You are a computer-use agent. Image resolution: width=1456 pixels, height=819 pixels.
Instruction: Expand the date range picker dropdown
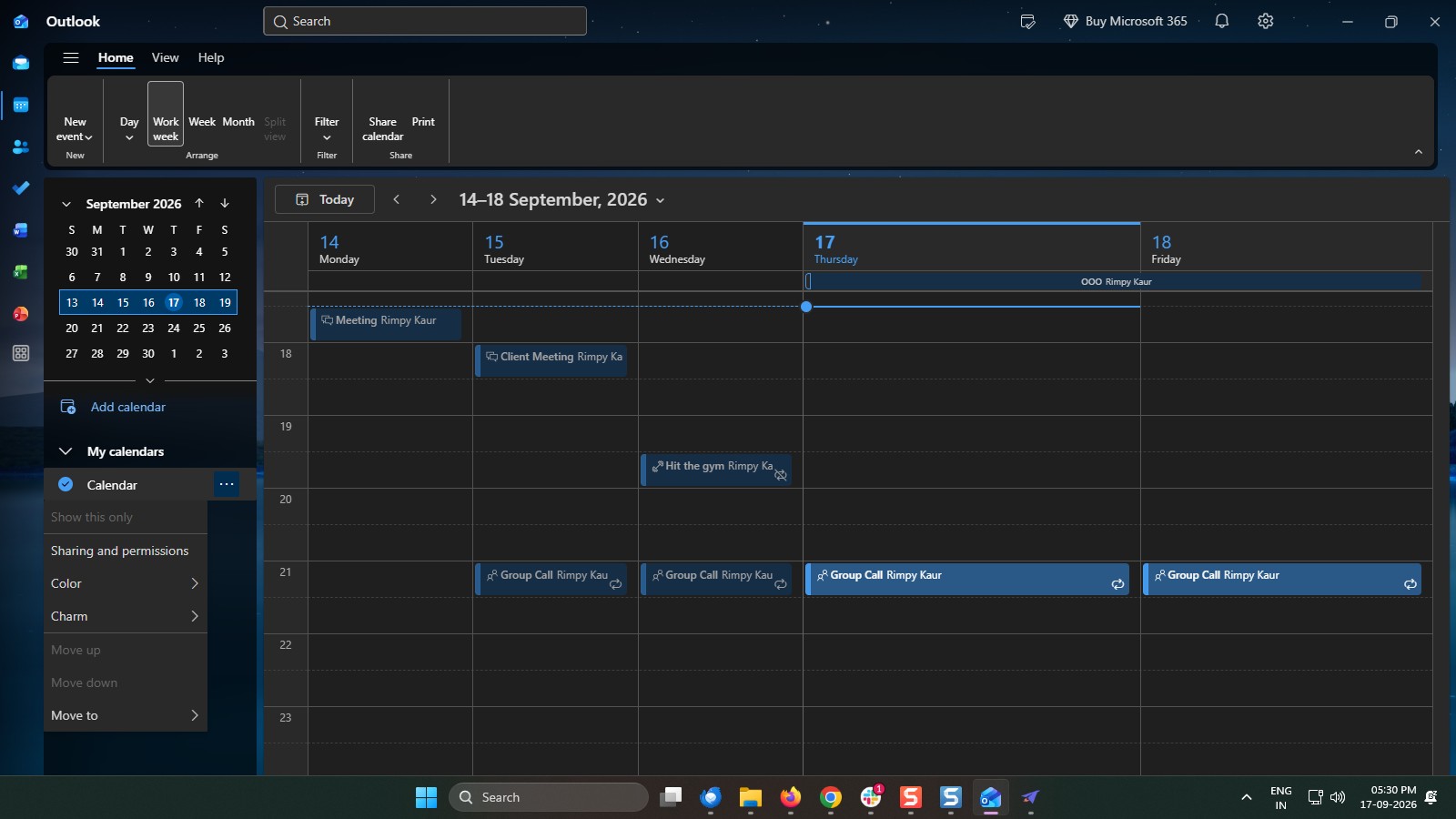[x=661, y=200]
